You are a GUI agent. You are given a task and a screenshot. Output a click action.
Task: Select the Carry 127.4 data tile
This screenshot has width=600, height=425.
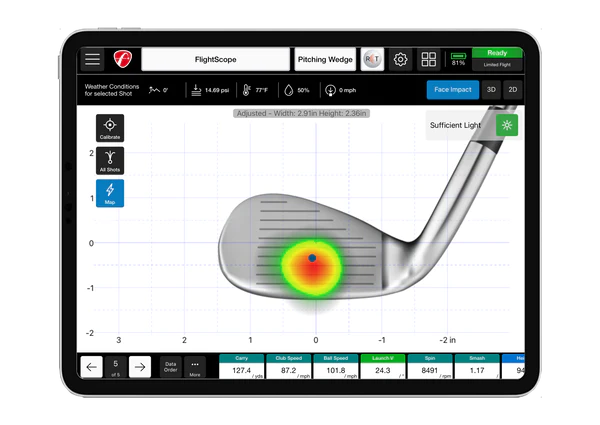(x=241, y=366)
